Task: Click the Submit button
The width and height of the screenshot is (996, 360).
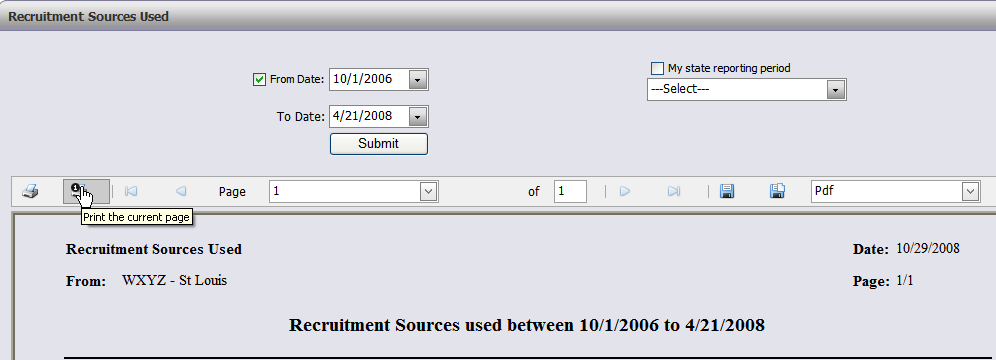Action: click(x=379, y=143)
